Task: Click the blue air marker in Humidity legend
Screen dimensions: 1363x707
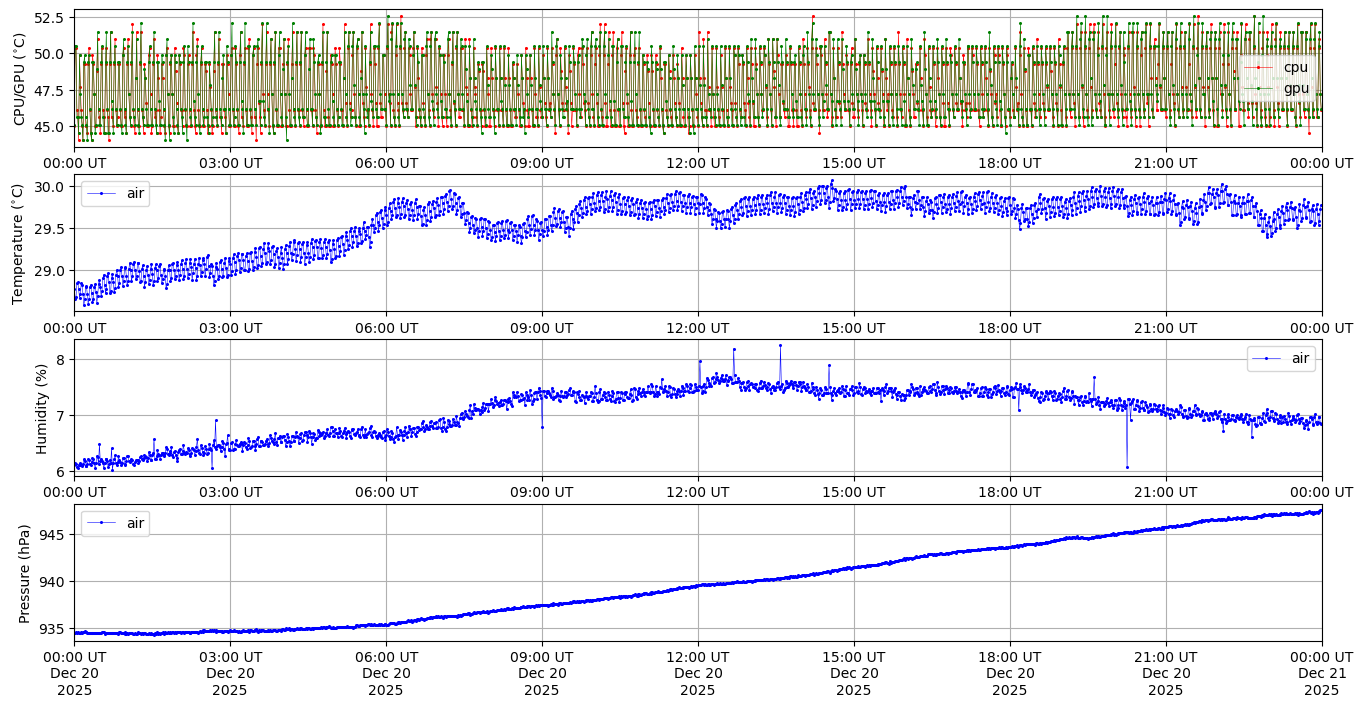Action: [x=1267, y=358]
